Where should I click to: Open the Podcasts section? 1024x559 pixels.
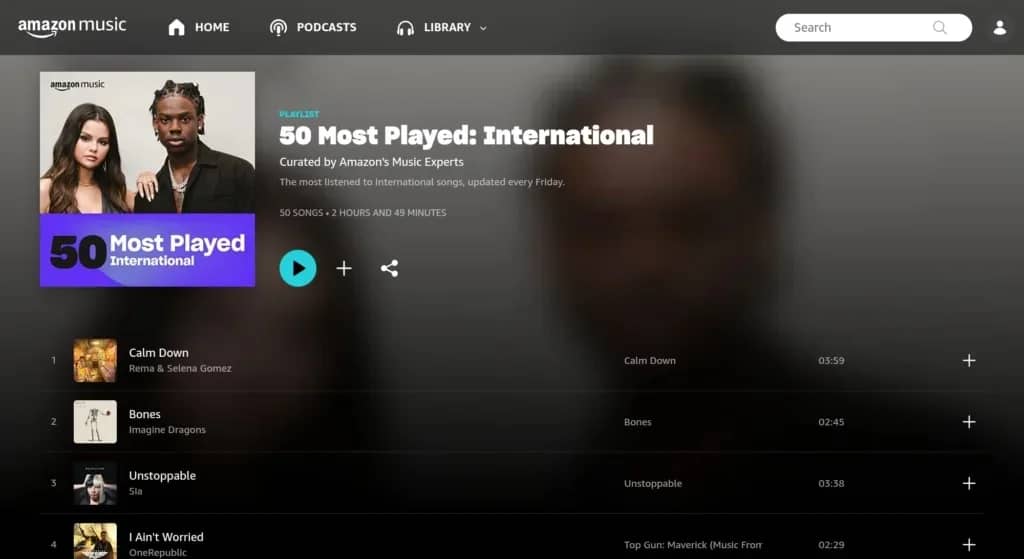[313, 27]
